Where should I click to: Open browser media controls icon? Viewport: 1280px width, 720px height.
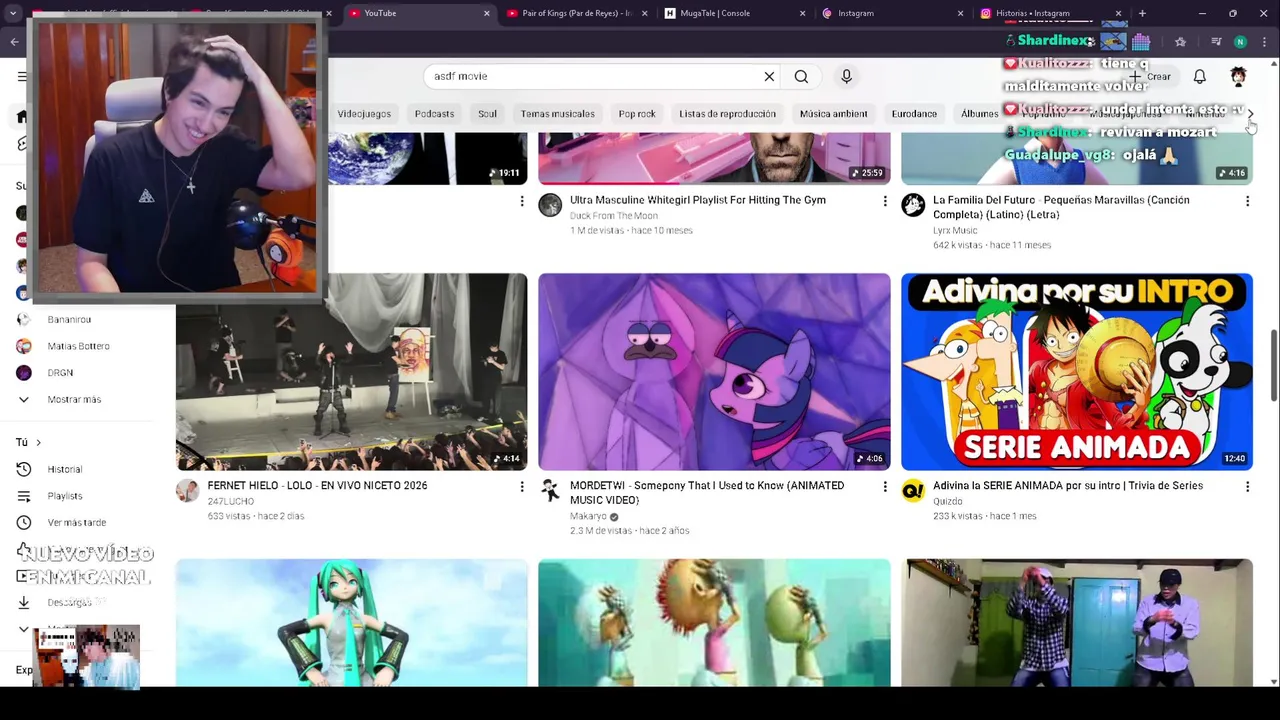1216,41
